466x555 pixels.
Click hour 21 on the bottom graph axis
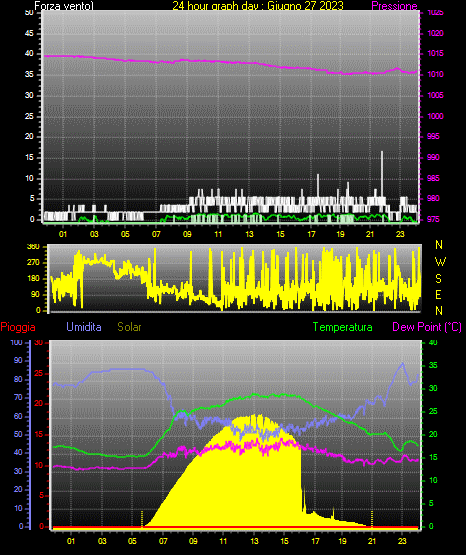[372, 541]
